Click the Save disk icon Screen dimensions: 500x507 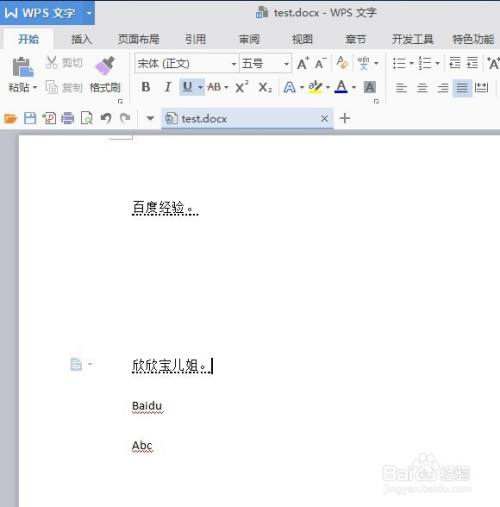coord(30,118)
